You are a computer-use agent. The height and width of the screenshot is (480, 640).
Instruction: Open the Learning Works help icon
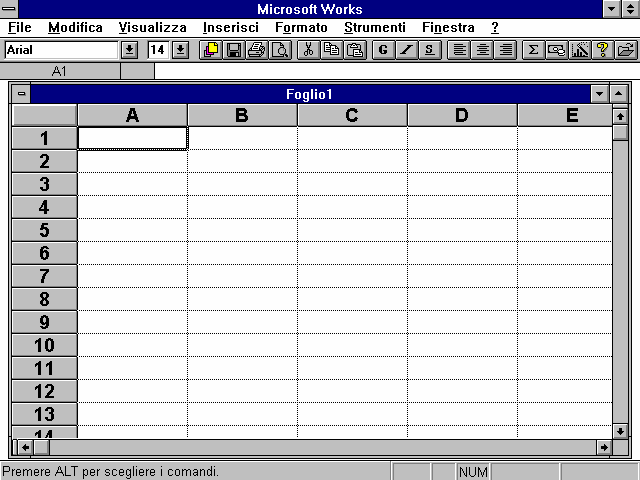click(x=603, y=50)
